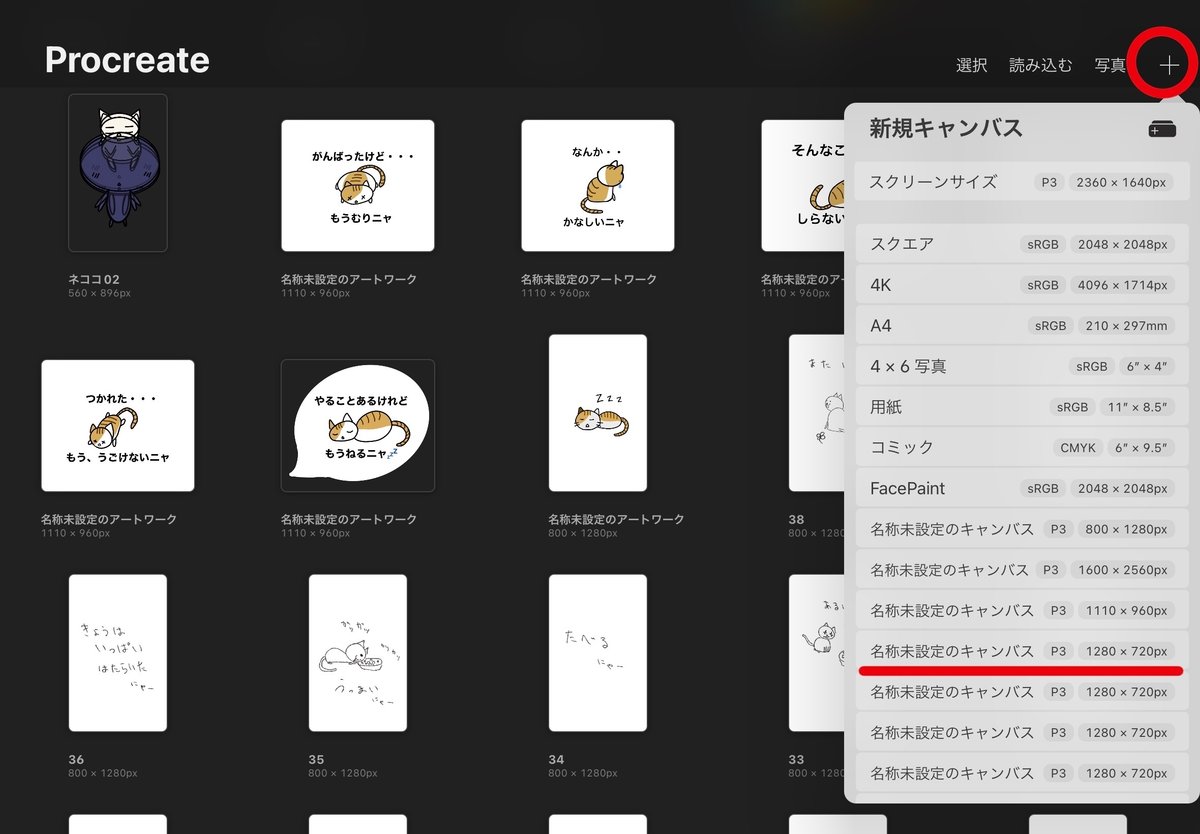Tap the title label 34
This screenshot has height=834, width=1200.
557,760
